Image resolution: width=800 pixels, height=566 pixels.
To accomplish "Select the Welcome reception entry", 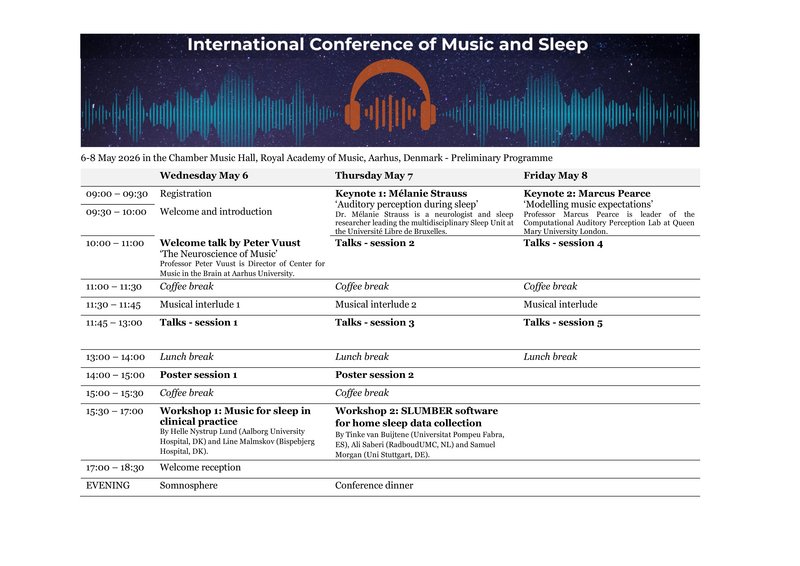I will click(200, 467).
